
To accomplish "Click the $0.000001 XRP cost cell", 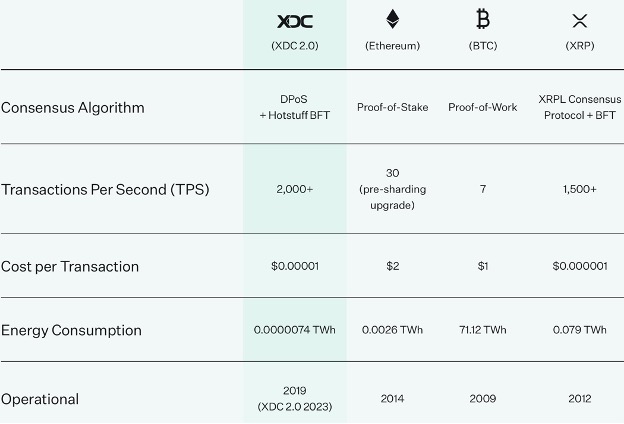I will (x=580, y=266).
